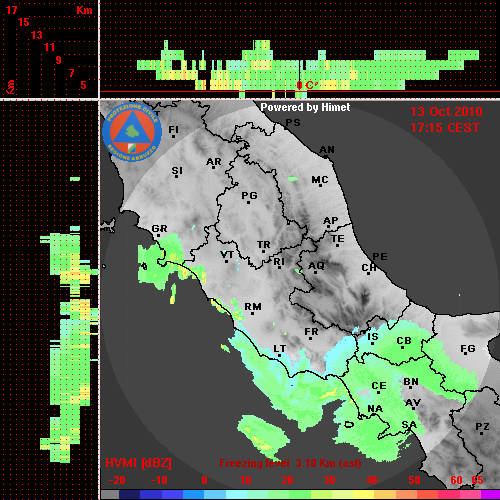Click the Protezione Civile Regione Abruzzo logo
This screenshot has height=500, width=500.
132,132
